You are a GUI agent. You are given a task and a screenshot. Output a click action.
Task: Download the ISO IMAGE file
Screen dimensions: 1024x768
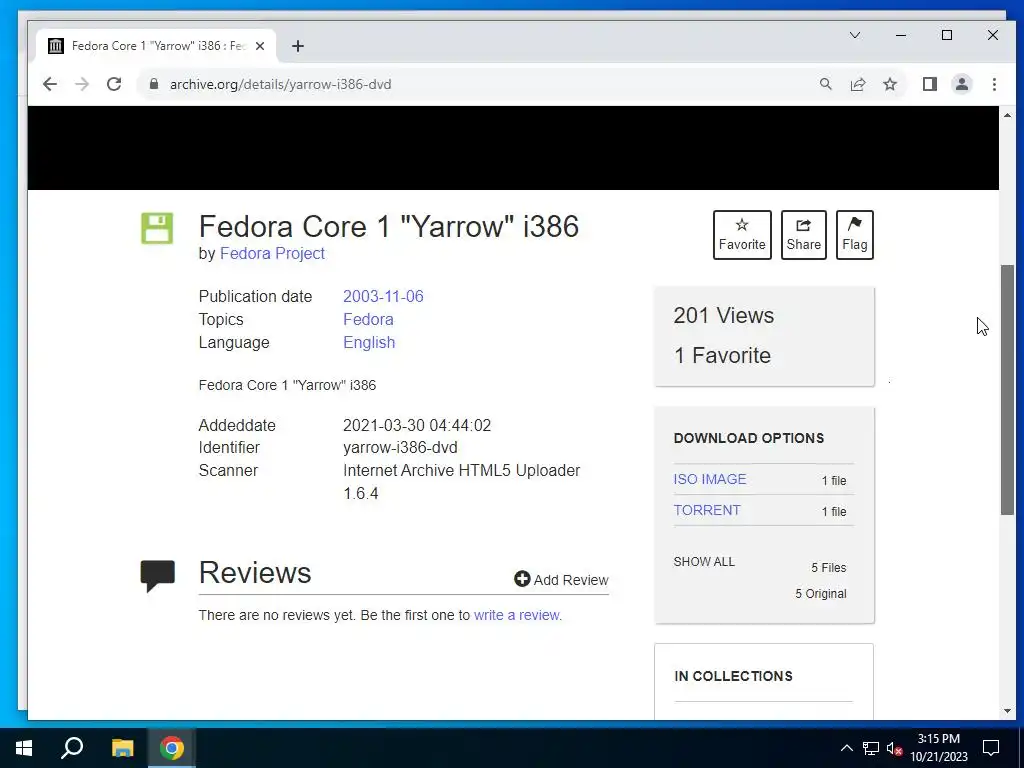pos(710,479)
